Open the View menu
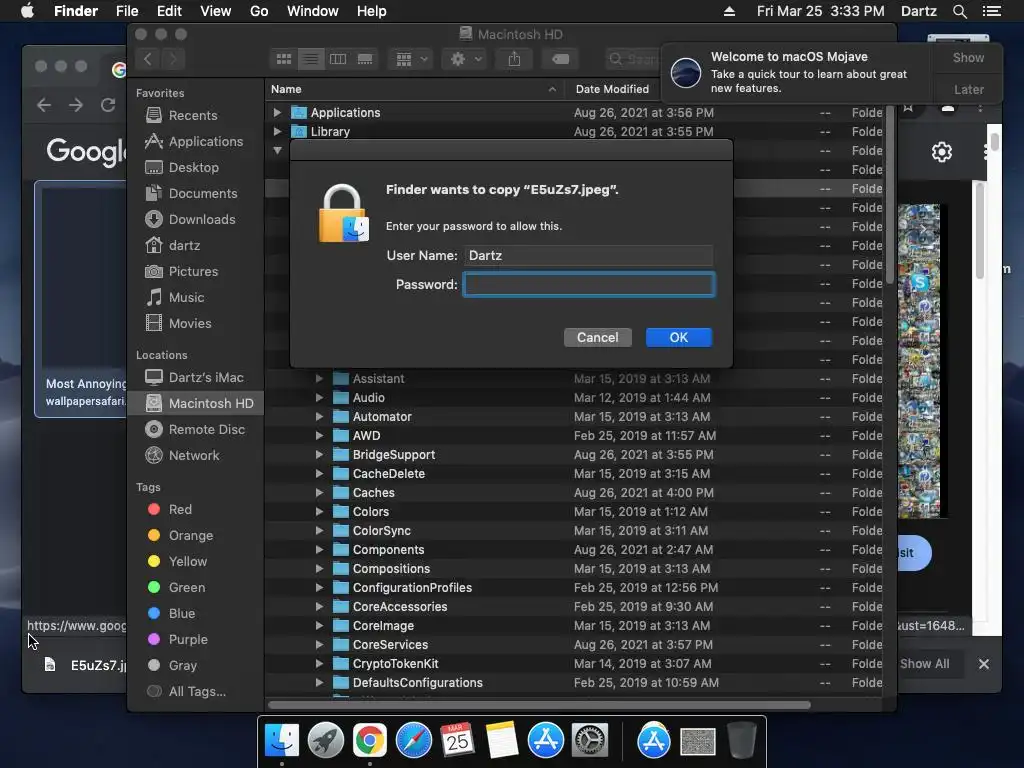The height and width of the screenshot is (768, 1024). [x=216, y=11]
